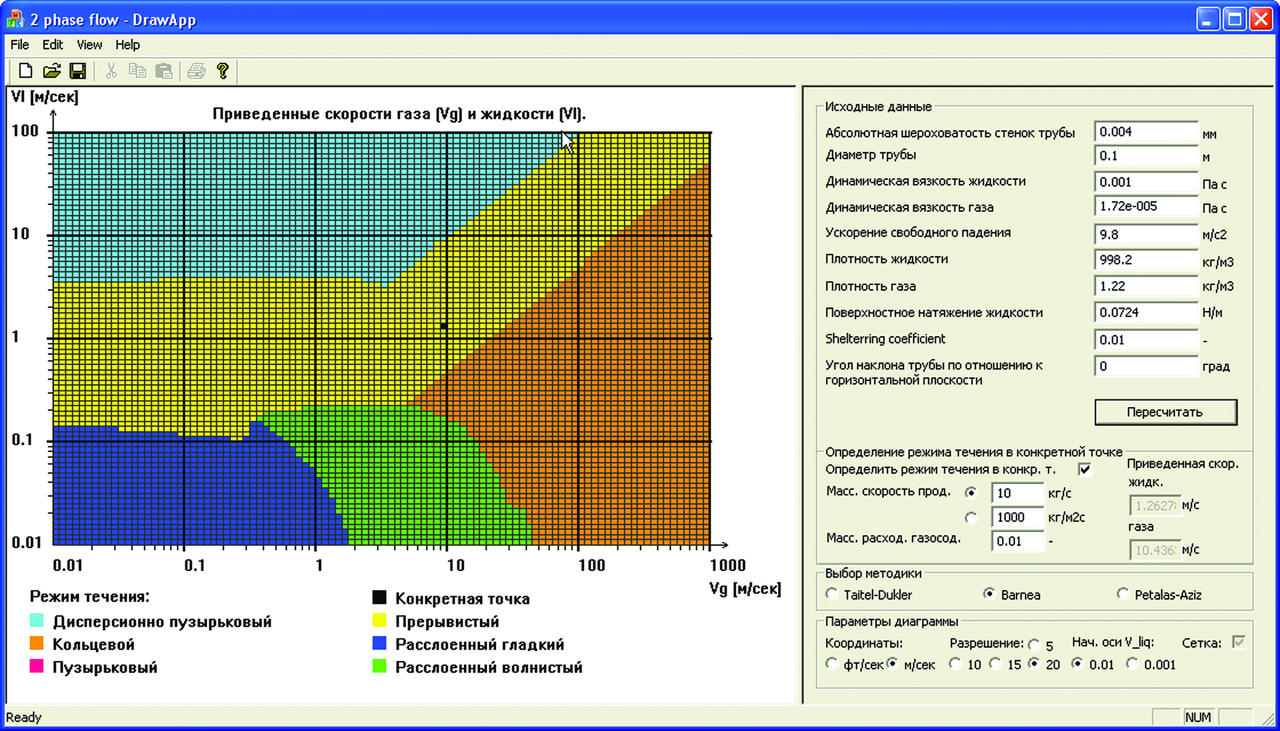Select the Taitel-Dukler method
This screenshot has width=1280, height=731.
tap(831, 594)
